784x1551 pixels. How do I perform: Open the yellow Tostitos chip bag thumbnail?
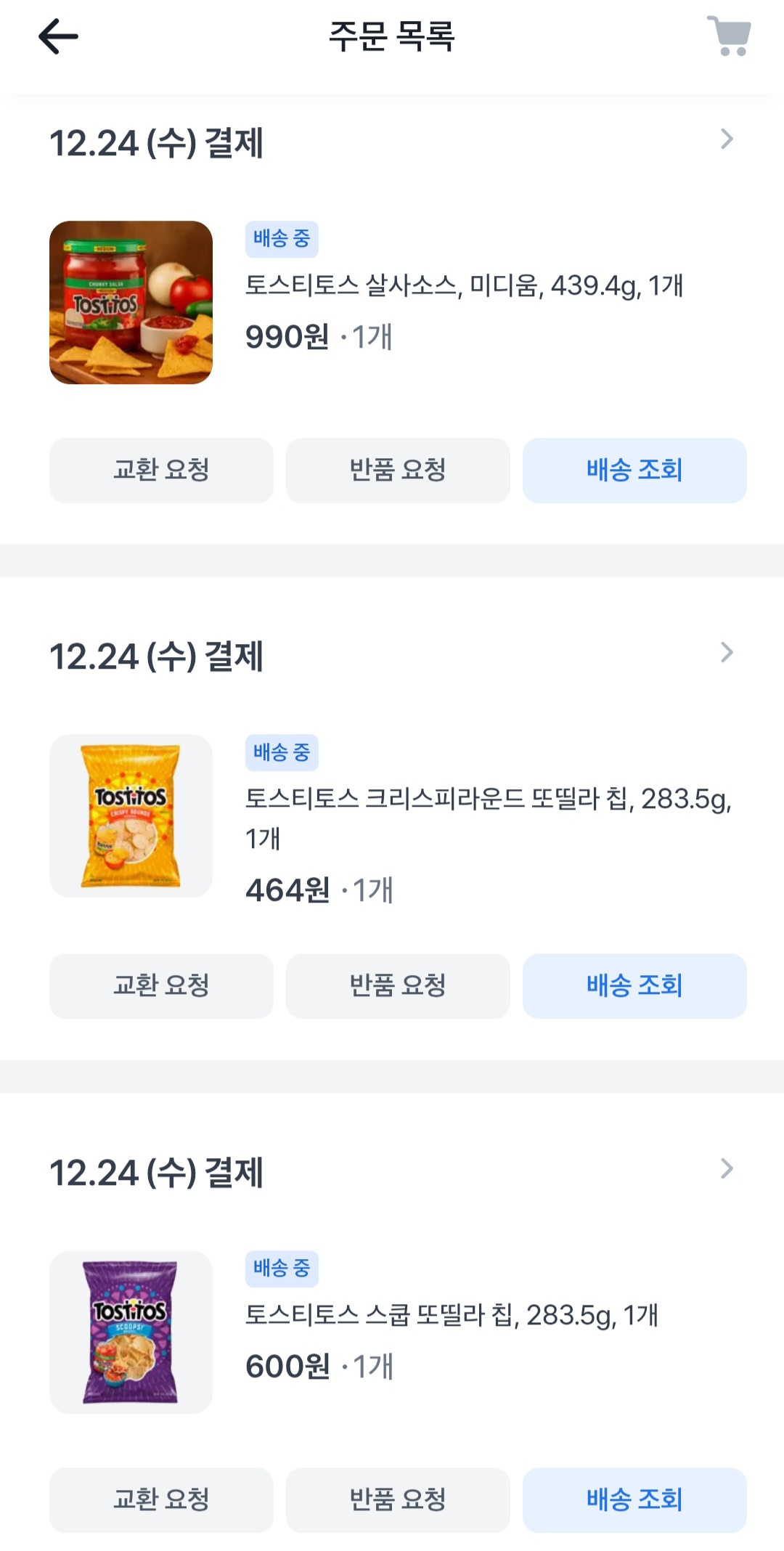131,815
